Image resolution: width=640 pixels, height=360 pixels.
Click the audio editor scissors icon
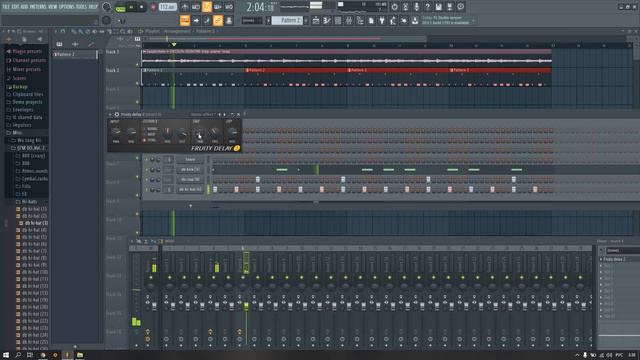405,7
